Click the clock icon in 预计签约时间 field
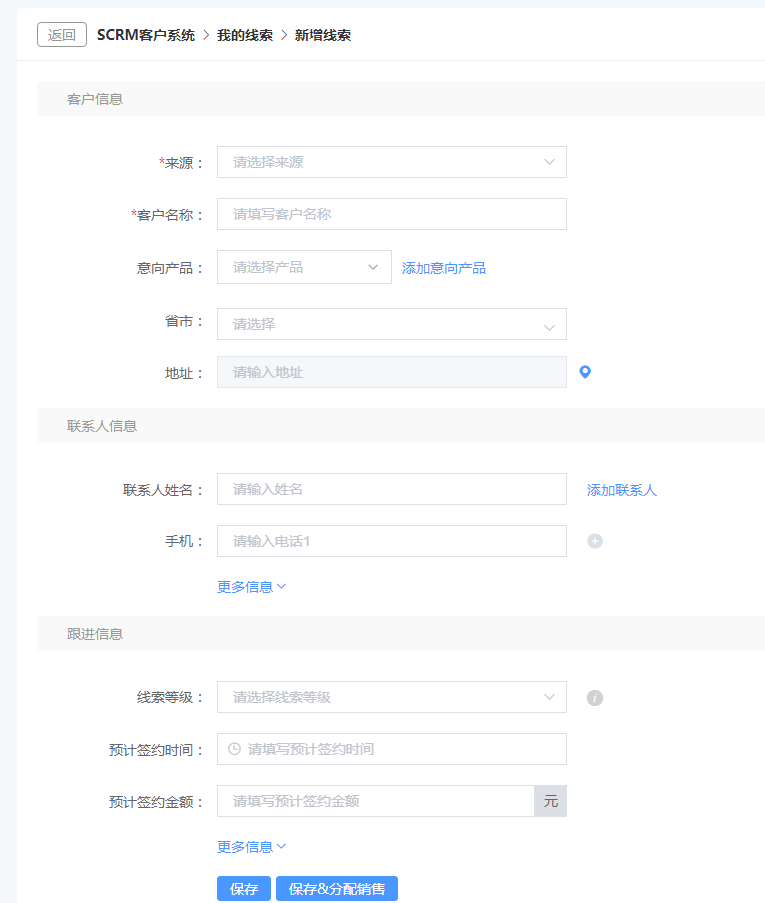The width and height of the screenshot is (765, 903). coord(234,749)
